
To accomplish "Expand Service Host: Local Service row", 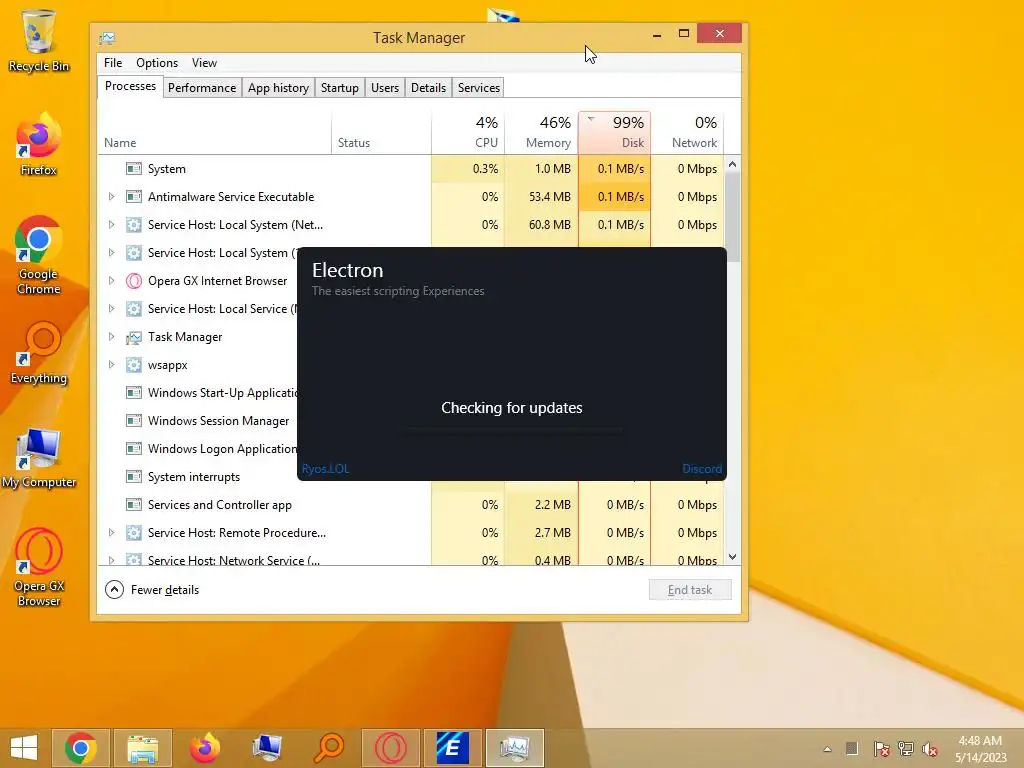I will pyautogui.click(x=111, y=309).
